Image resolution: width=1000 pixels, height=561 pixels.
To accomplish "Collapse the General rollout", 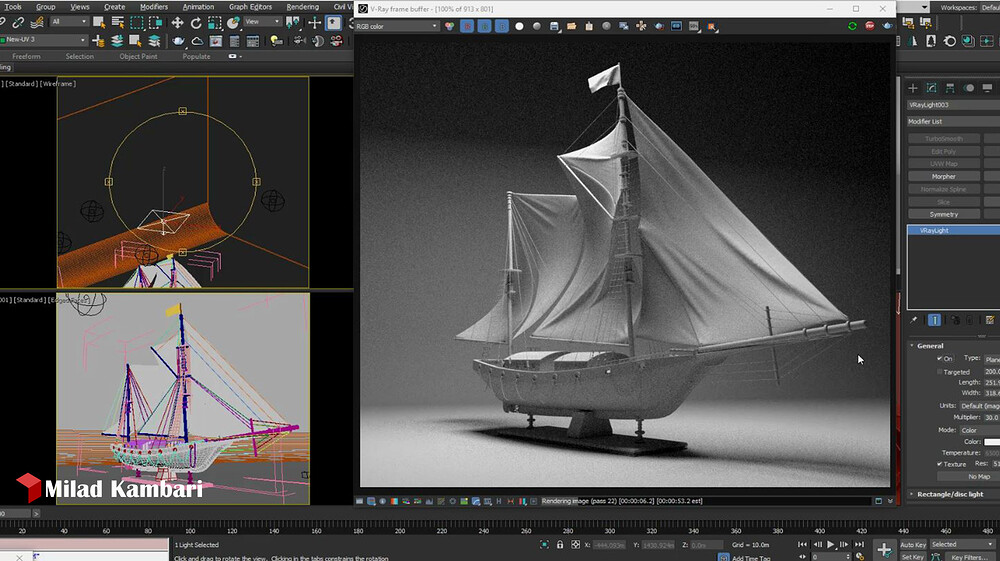I will [x=930, y=346].
